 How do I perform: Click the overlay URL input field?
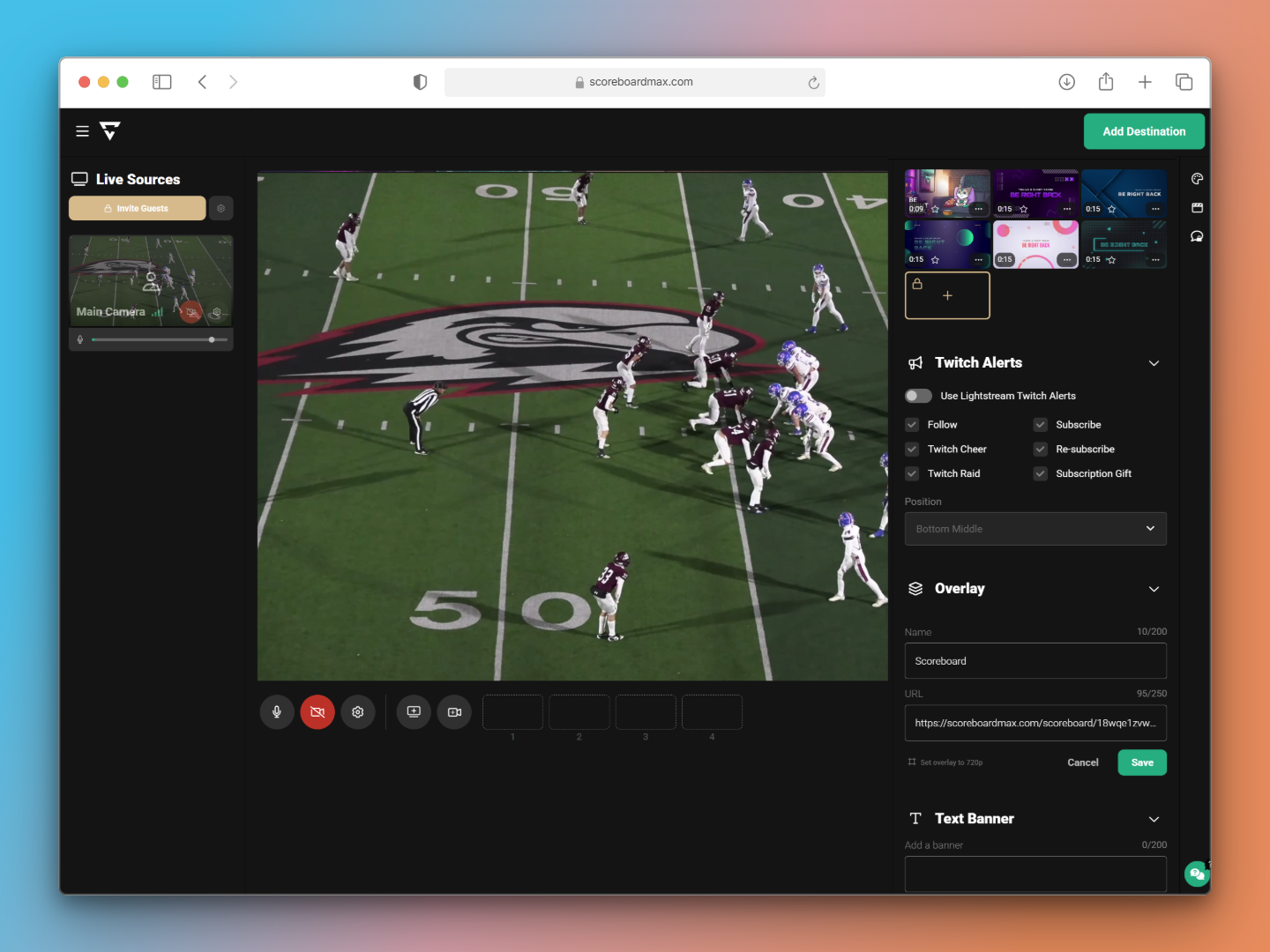pos(1035,723)
